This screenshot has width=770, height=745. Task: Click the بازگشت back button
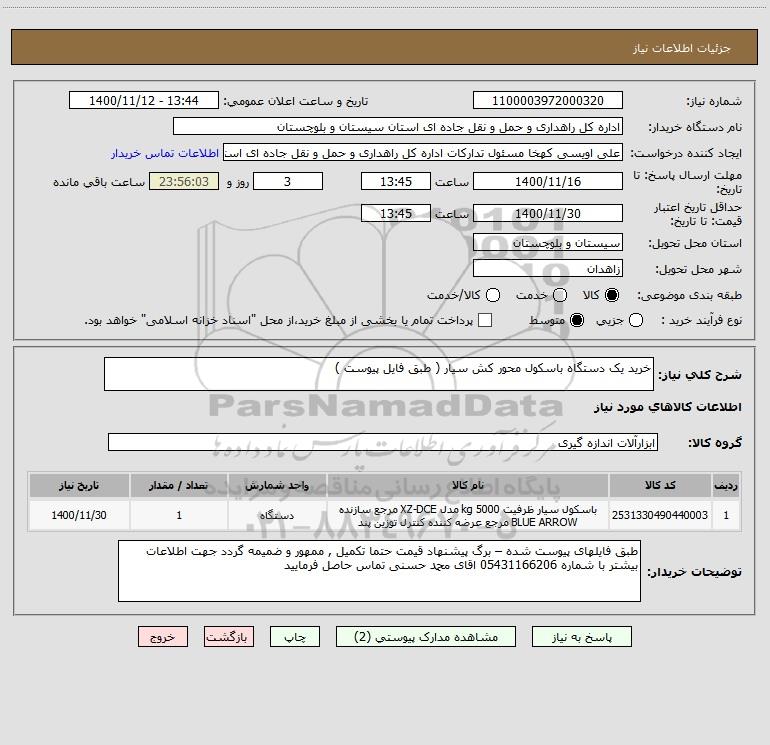pyautogui.click(x=229, y=637)
